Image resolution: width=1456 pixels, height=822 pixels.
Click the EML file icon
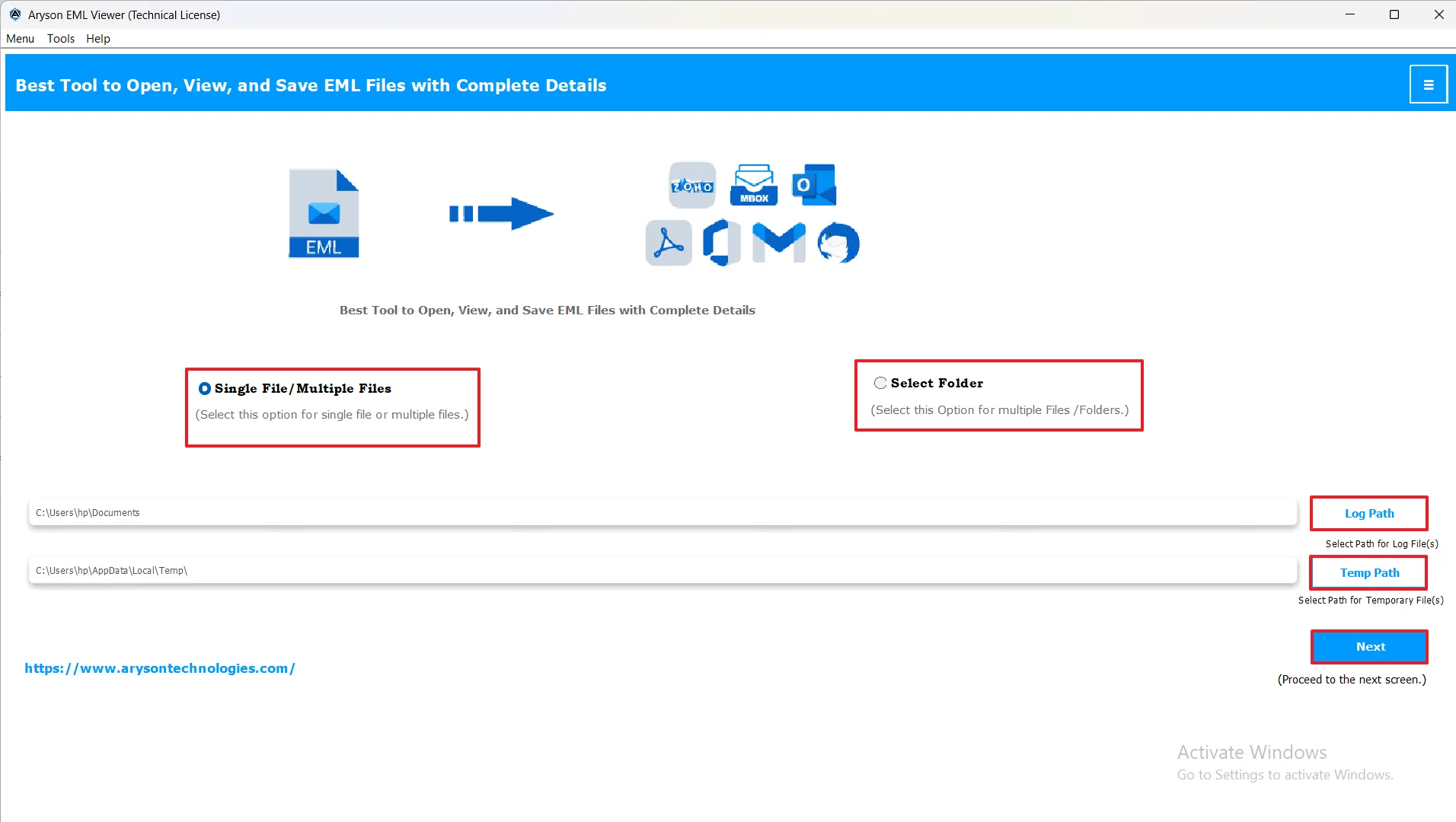coord(324,214)
